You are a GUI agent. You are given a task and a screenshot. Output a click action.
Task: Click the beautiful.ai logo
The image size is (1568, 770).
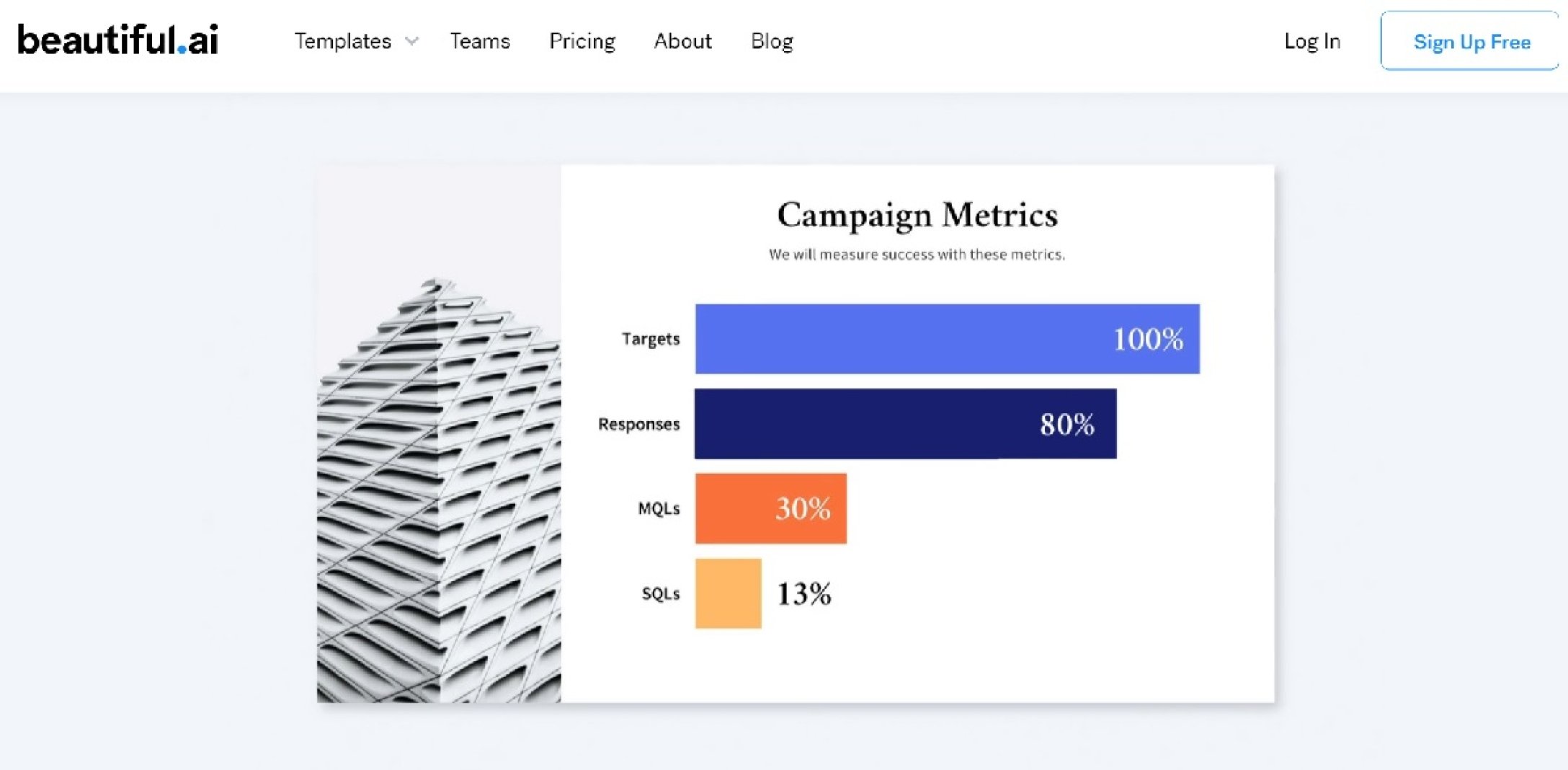[117, 40]
